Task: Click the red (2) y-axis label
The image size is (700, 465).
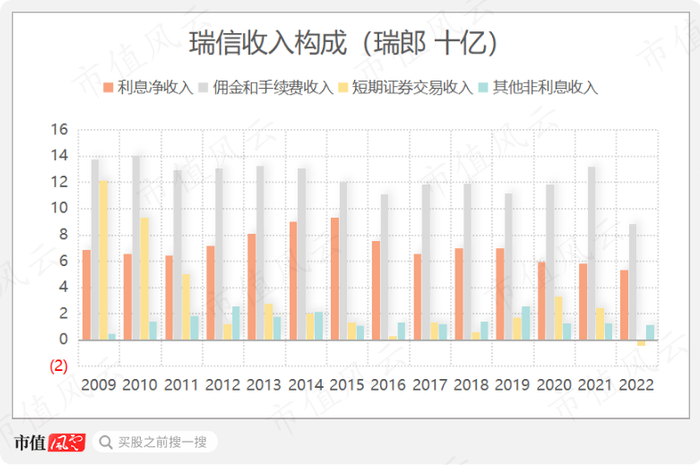Action: click(x=58, y=366)
